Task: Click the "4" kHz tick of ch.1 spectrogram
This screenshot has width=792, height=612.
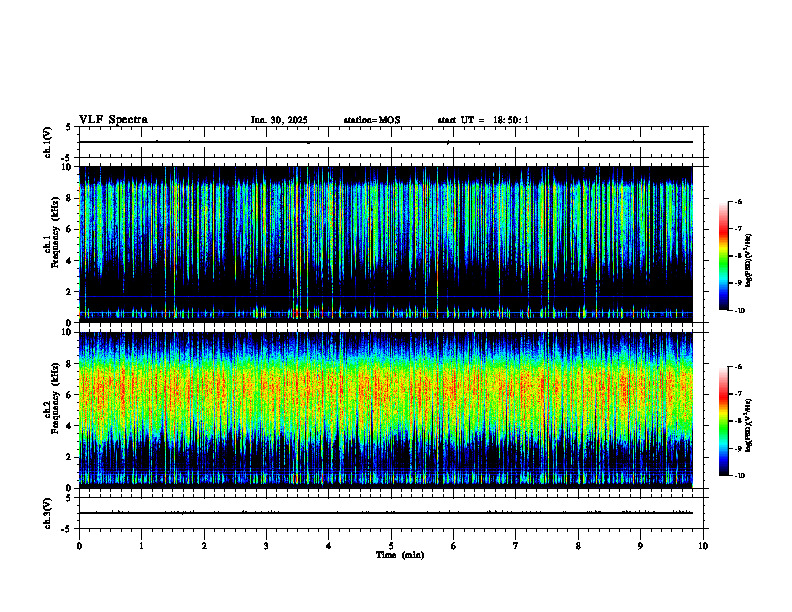Action: (70, 261)
